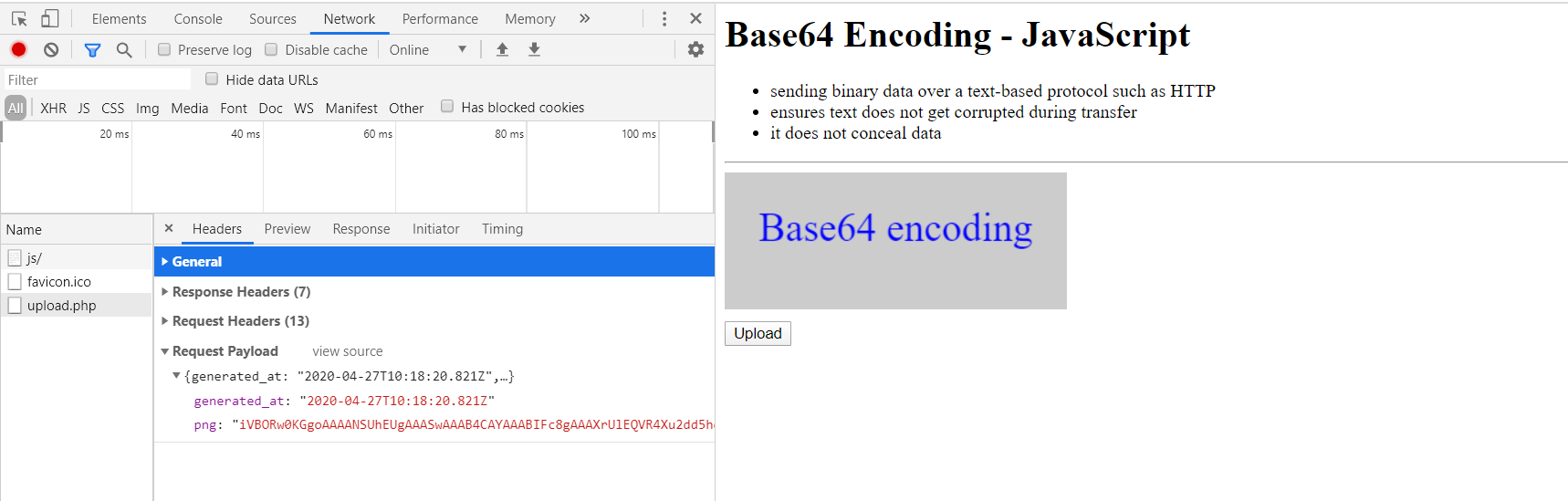Show more DevTools tabs chevron
Screen dimensions: 1568x501
click(584, 18)
